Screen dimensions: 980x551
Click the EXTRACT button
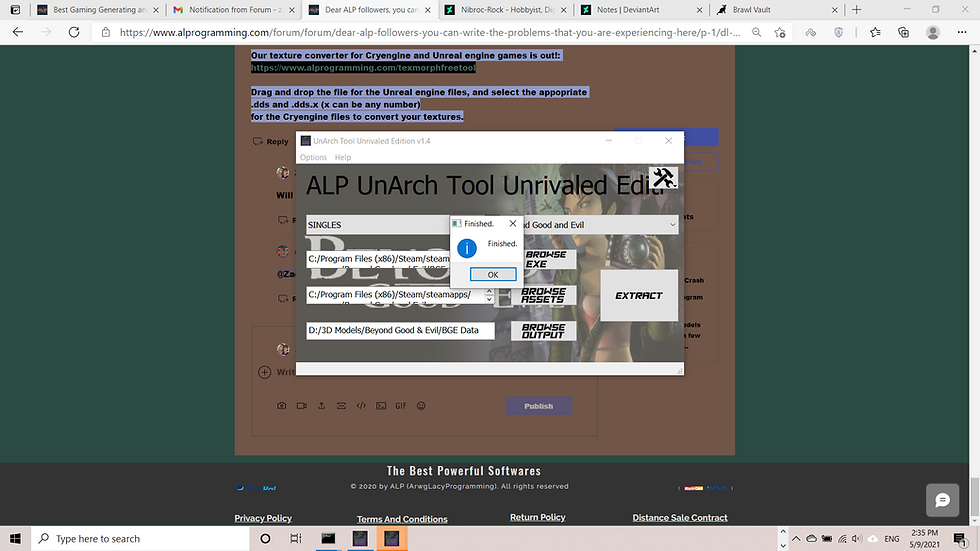639,295
